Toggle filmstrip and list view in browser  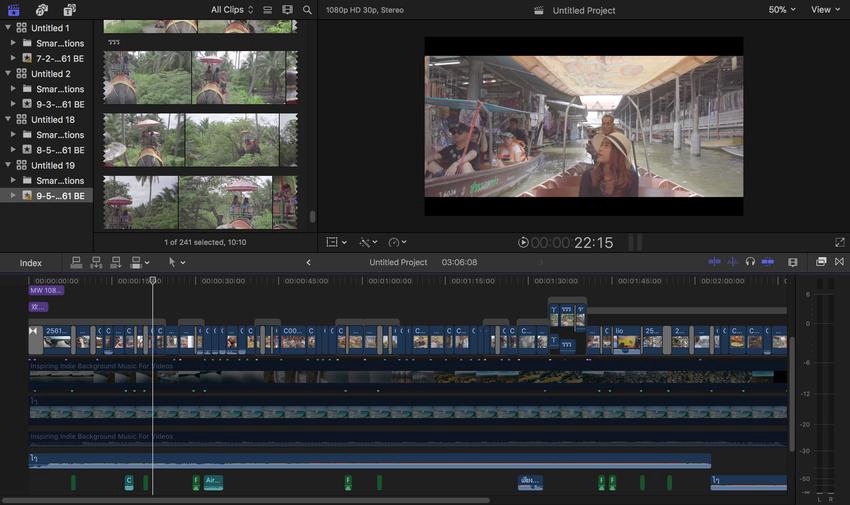(268, 10)
